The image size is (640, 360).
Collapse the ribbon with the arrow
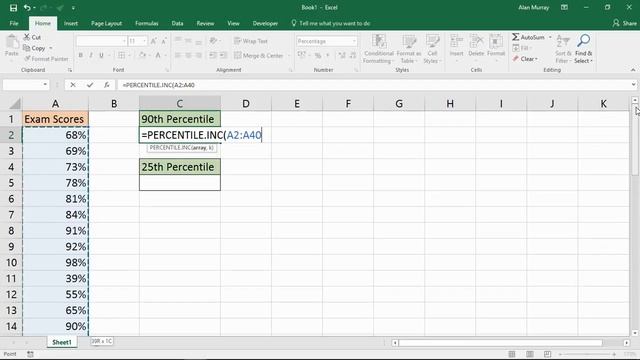pyautogui.click(x=633, y=70)
